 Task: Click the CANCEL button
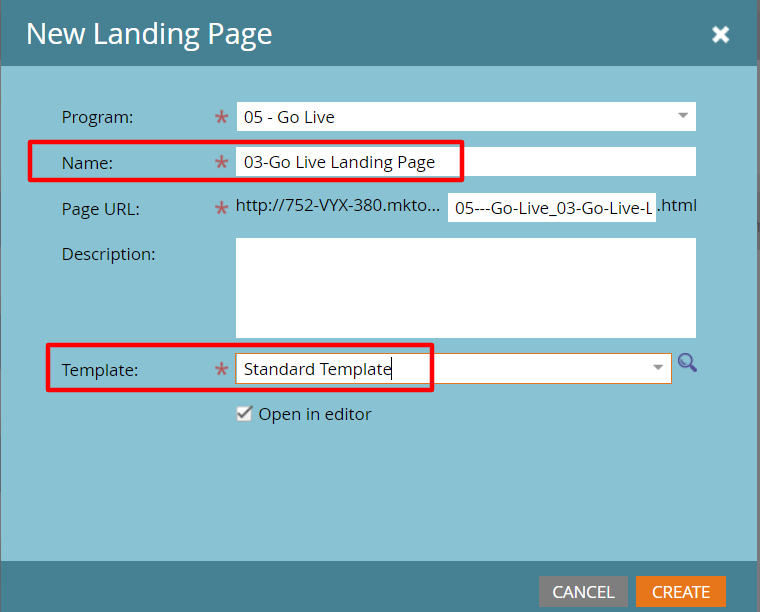coord(583,591)
